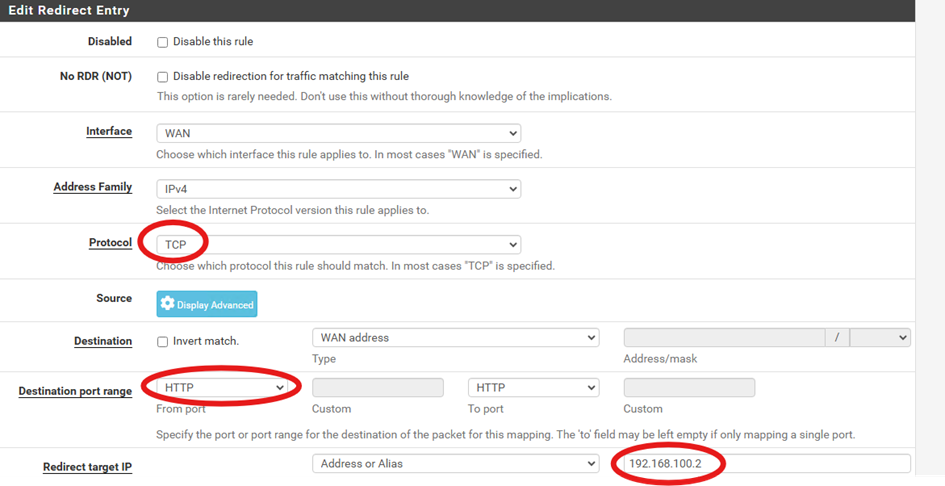Open the destination mask dropdown after the slash
The image size is (945, 486).
(x=880, y=338)
